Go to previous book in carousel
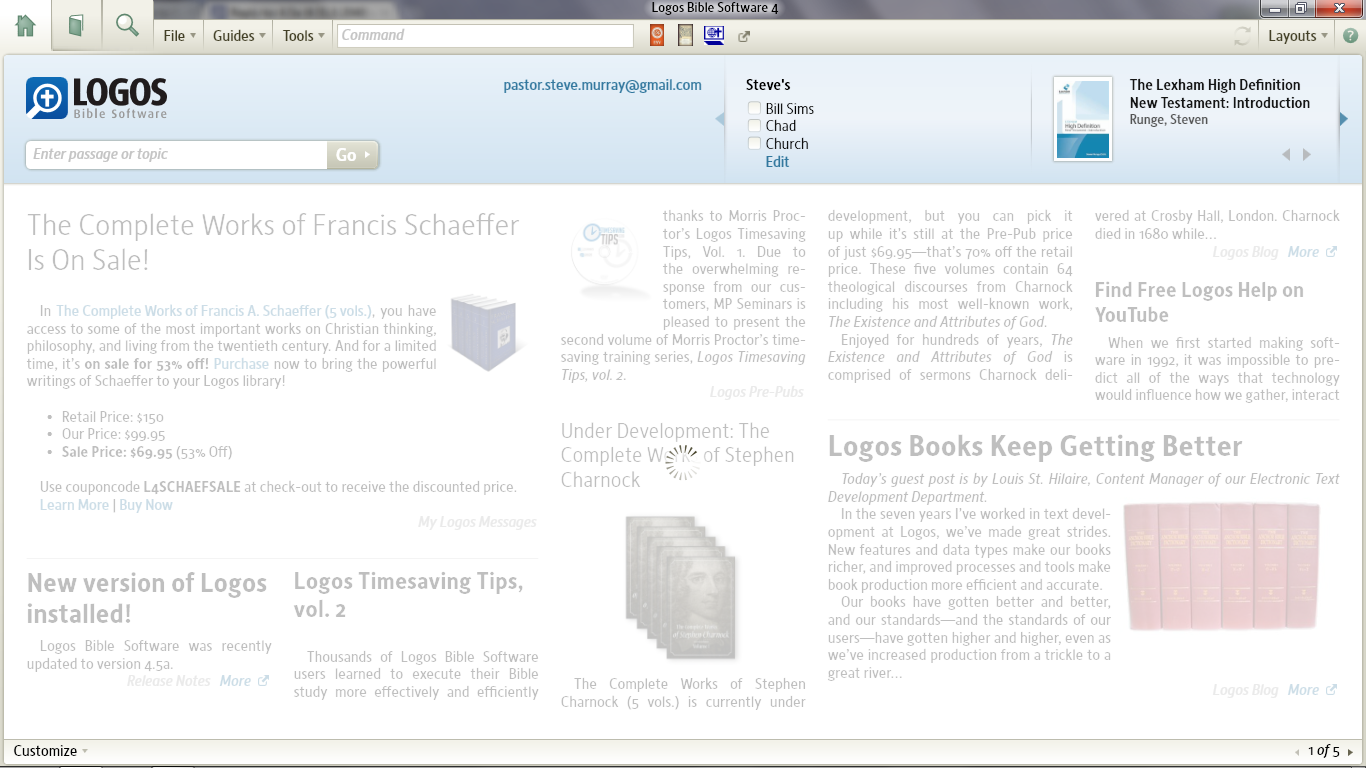The image size is (1366, 768). [1286, 154]
